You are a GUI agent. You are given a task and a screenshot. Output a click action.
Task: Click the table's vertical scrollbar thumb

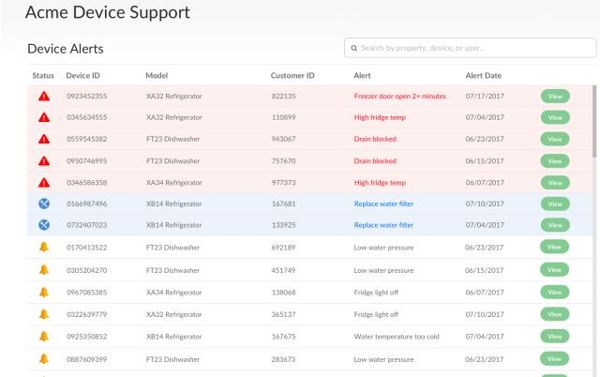click(594, 121)
